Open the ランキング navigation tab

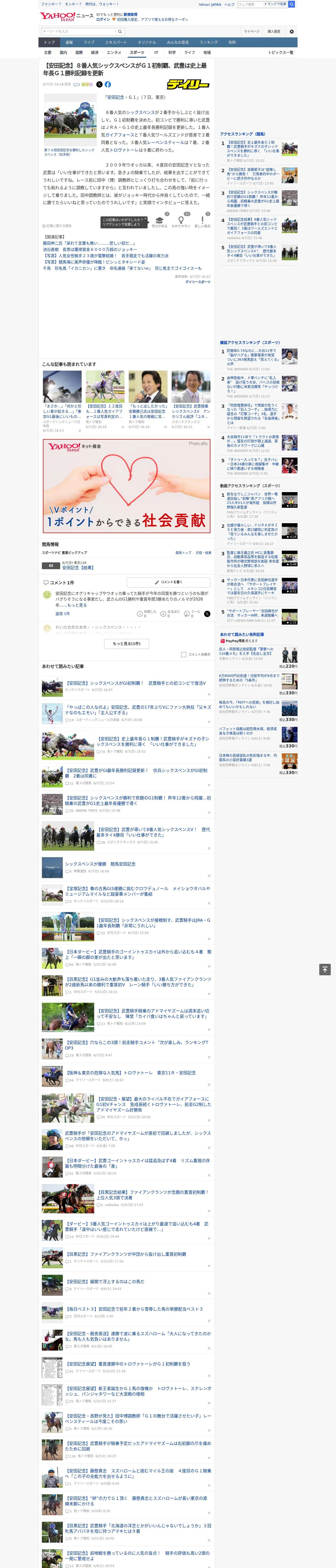pyautogui.click(x=209, y=43)
